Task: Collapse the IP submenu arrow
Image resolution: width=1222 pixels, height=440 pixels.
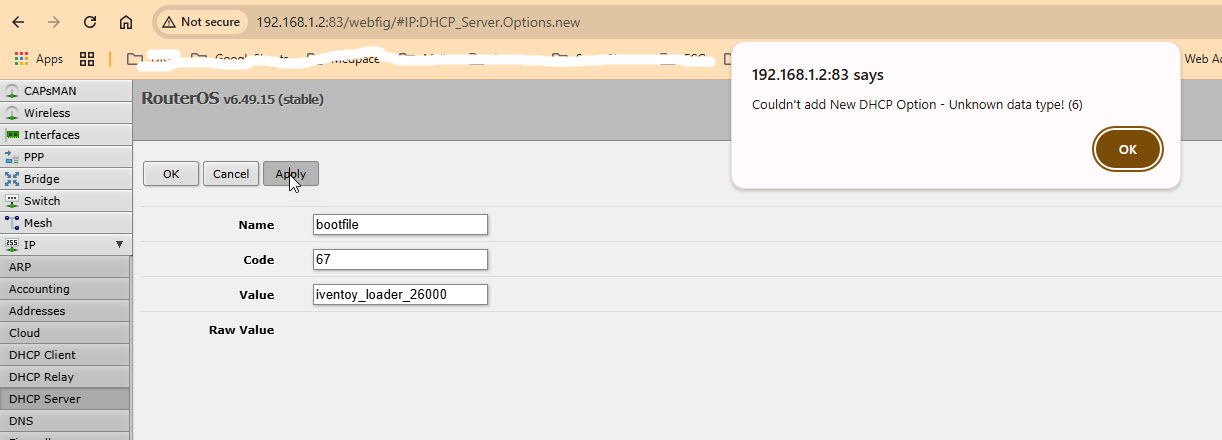Action: pyautogui.click(x=119, y=245)
